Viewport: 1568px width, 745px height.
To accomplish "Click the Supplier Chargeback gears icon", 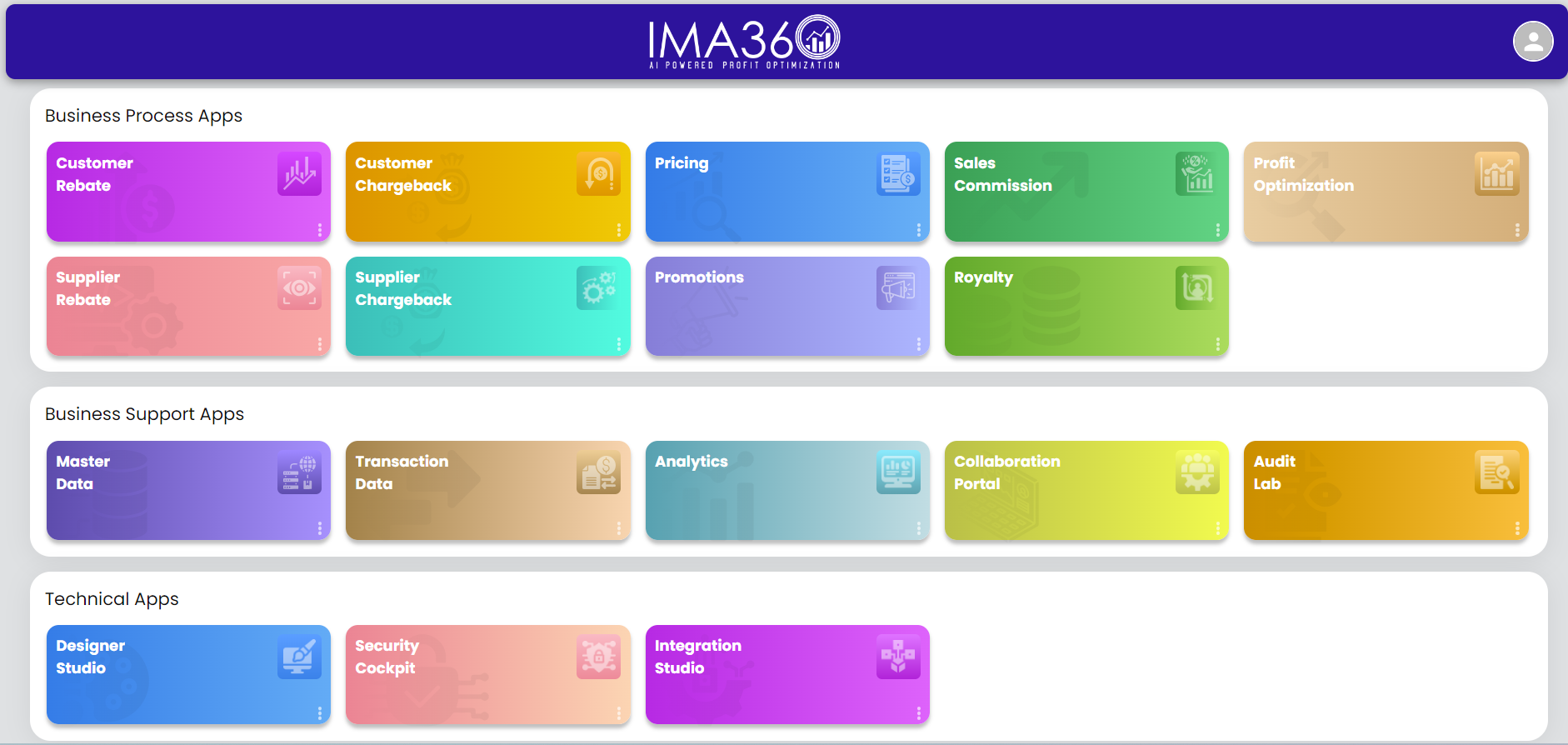I will click(x=598, y=288).
